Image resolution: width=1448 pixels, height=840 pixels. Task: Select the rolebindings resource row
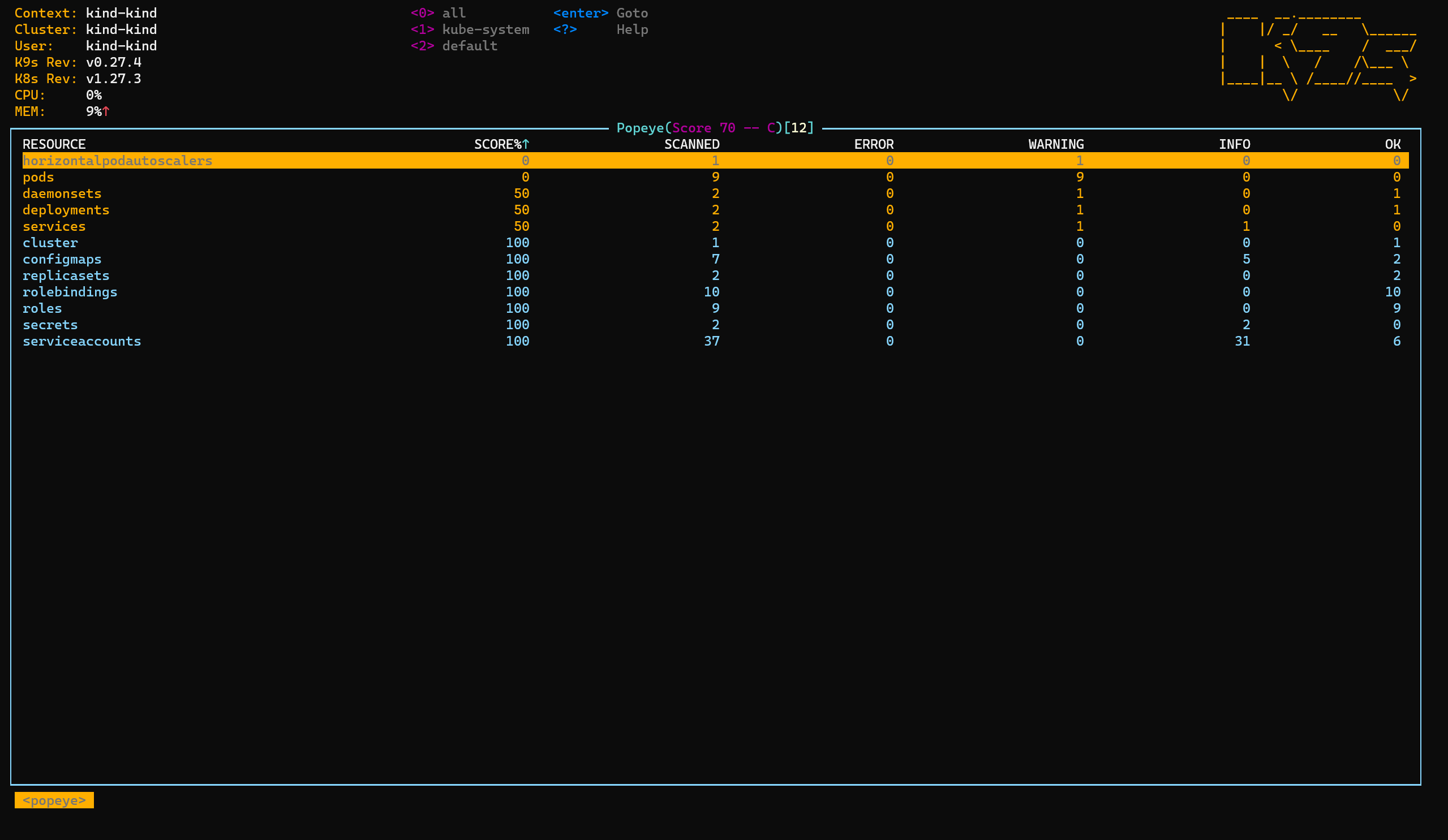70,292
